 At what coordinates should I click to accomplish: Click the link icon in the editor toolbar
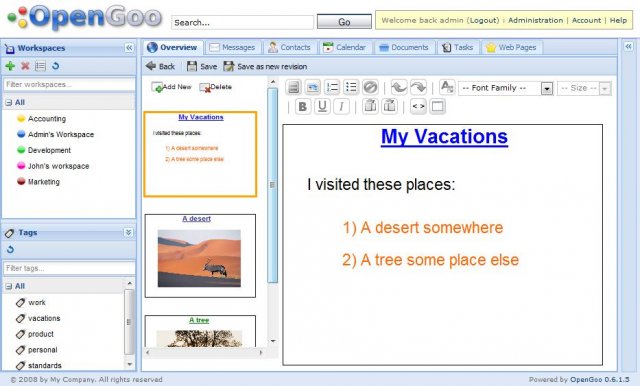coord(370,87)
